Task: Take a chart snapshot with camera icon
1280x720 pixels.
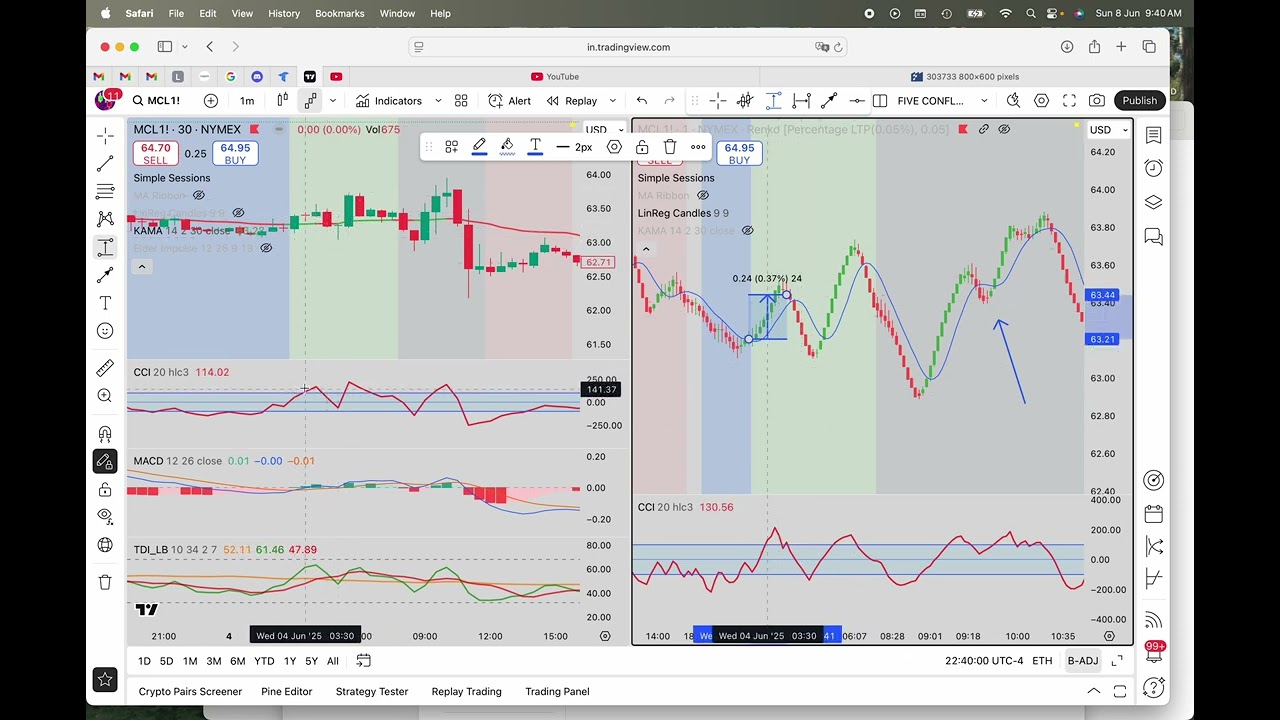Action: pyautogui.click(x=1097, y=101)
